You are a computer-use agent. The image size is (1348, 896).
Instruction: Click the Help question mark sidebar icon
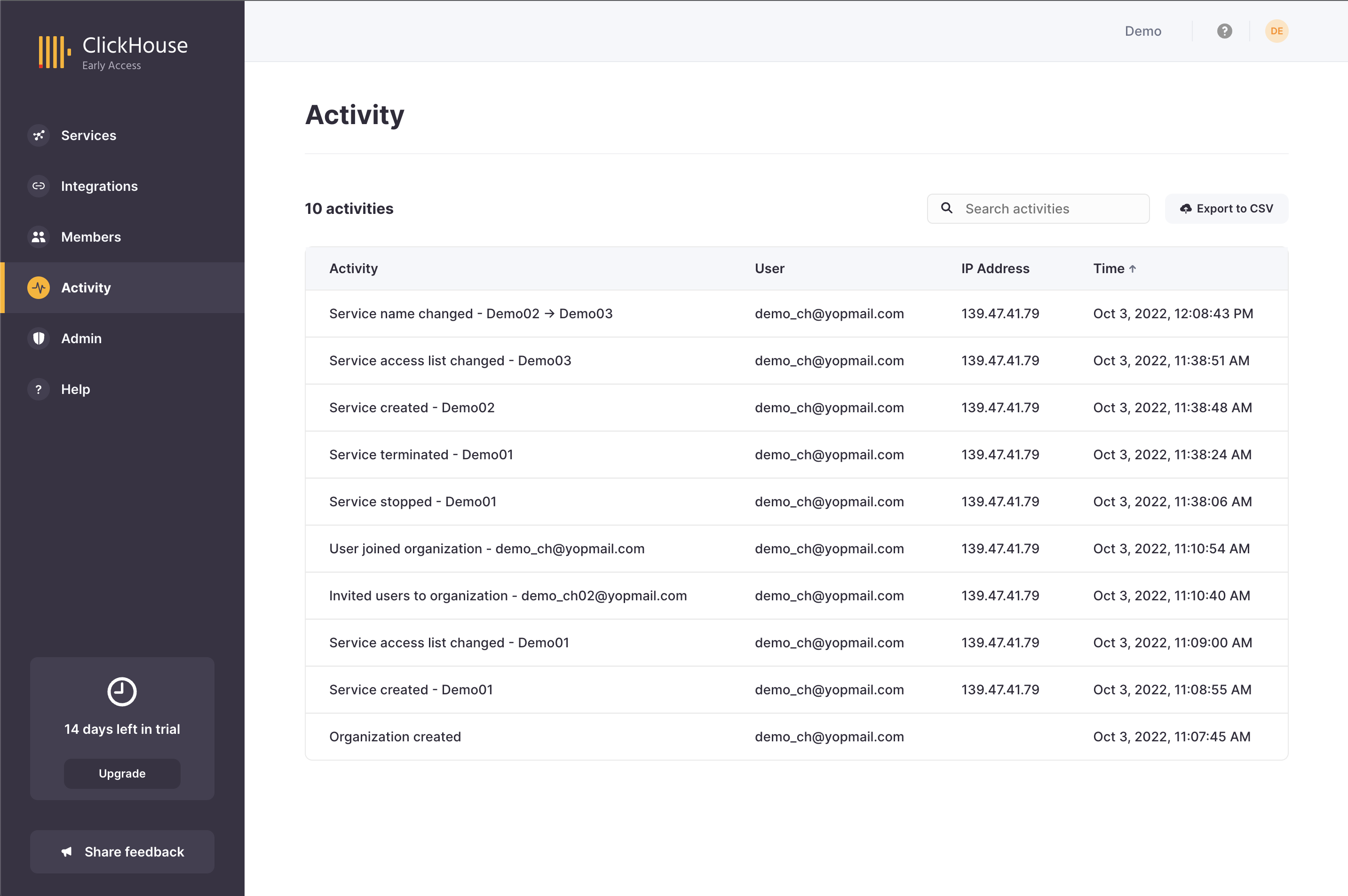click(x=38, y=389)
